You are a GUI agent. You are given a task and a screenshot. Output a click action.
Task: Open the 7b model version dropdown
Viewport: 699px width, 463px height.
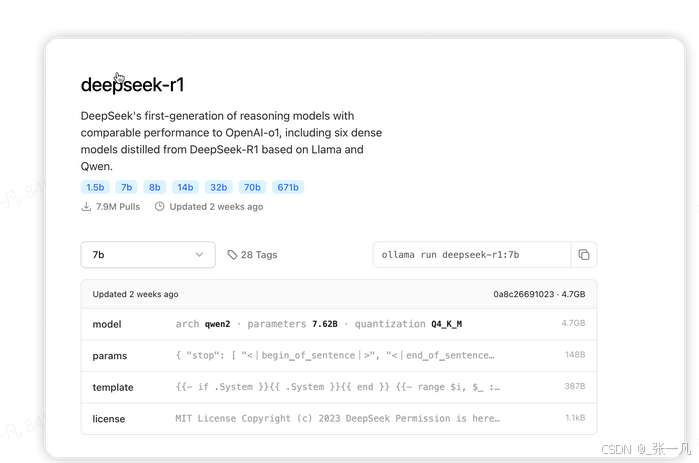tap(148, 254)
